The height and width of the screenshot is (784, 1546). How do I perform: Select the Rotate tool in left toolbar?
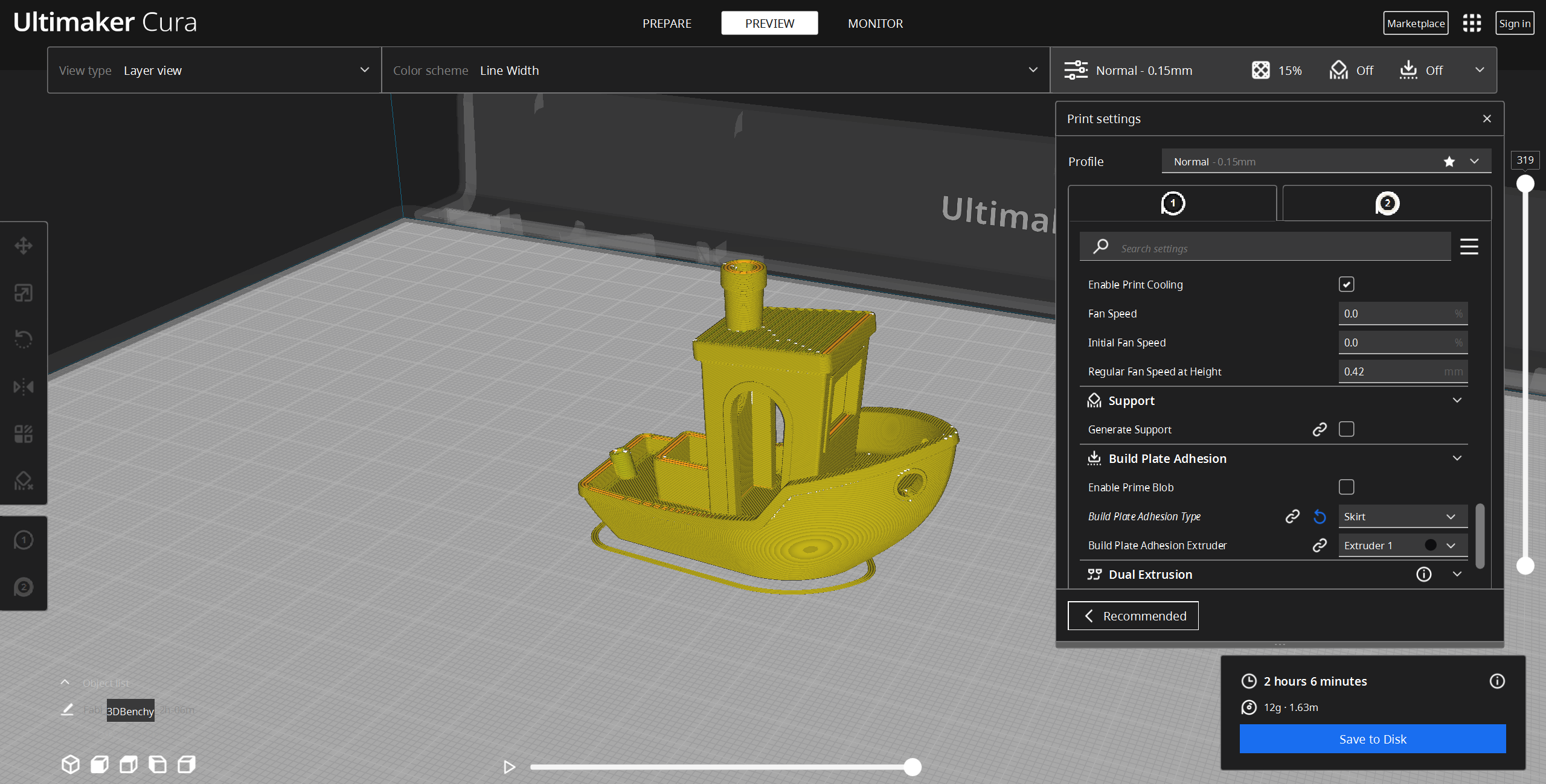click(24, 339)
